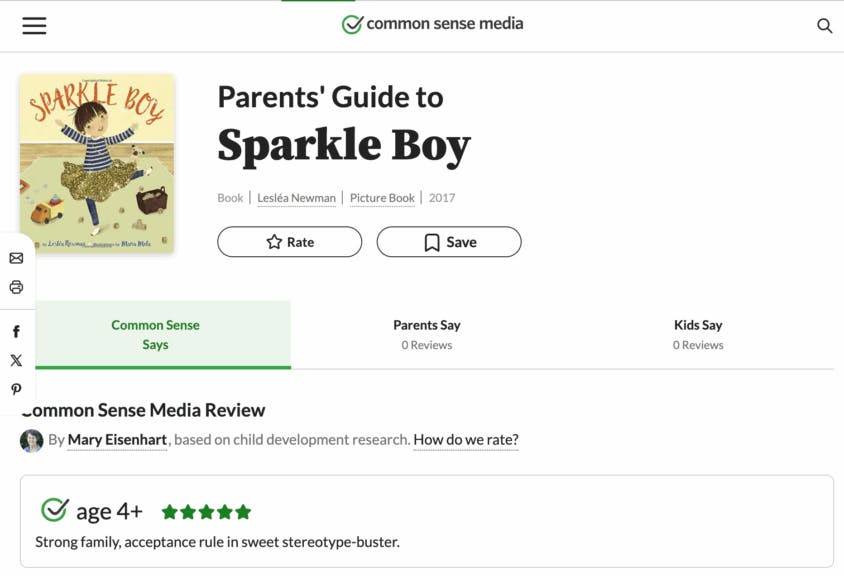Open the hamburger navigation menu
The image size is (844, 576).
tap(34, 26)
